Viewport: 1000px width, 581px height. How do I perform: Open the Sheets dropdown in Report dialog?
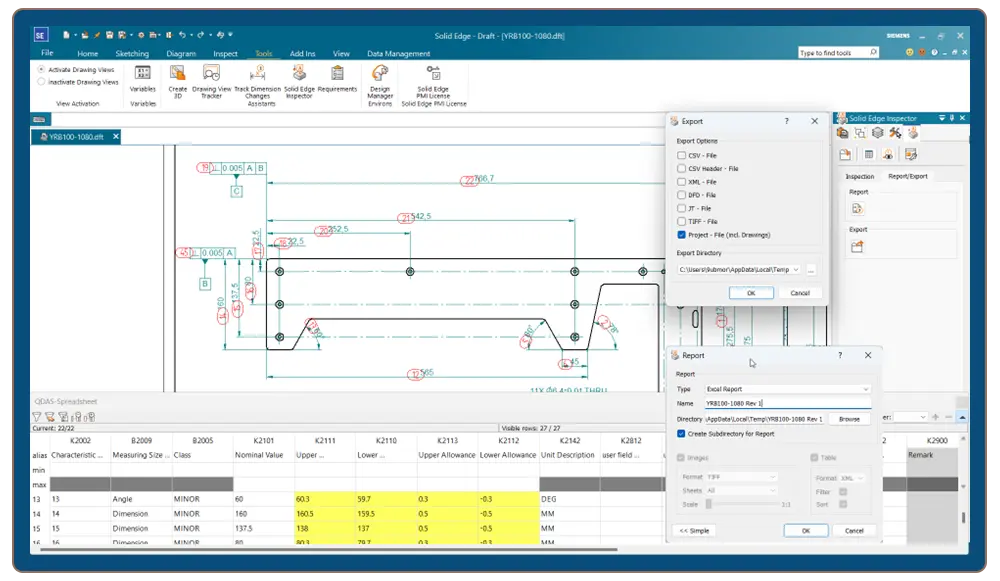coord(772,490)
